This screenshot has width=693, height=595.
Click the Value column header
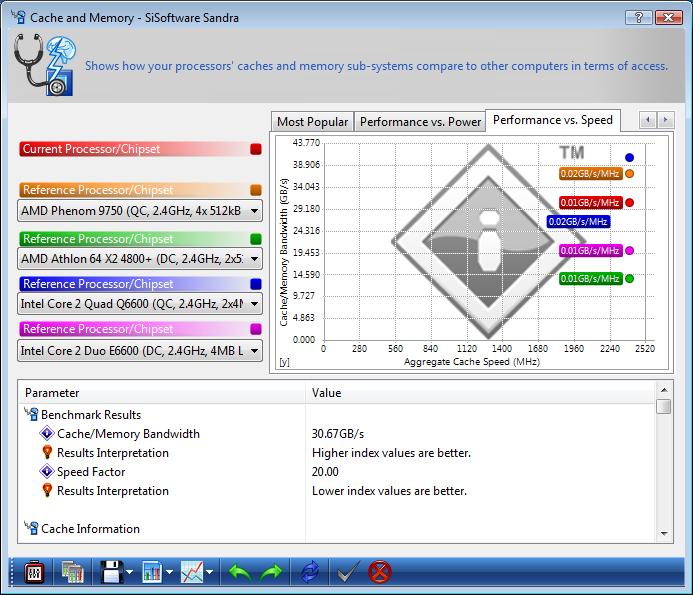480,393
